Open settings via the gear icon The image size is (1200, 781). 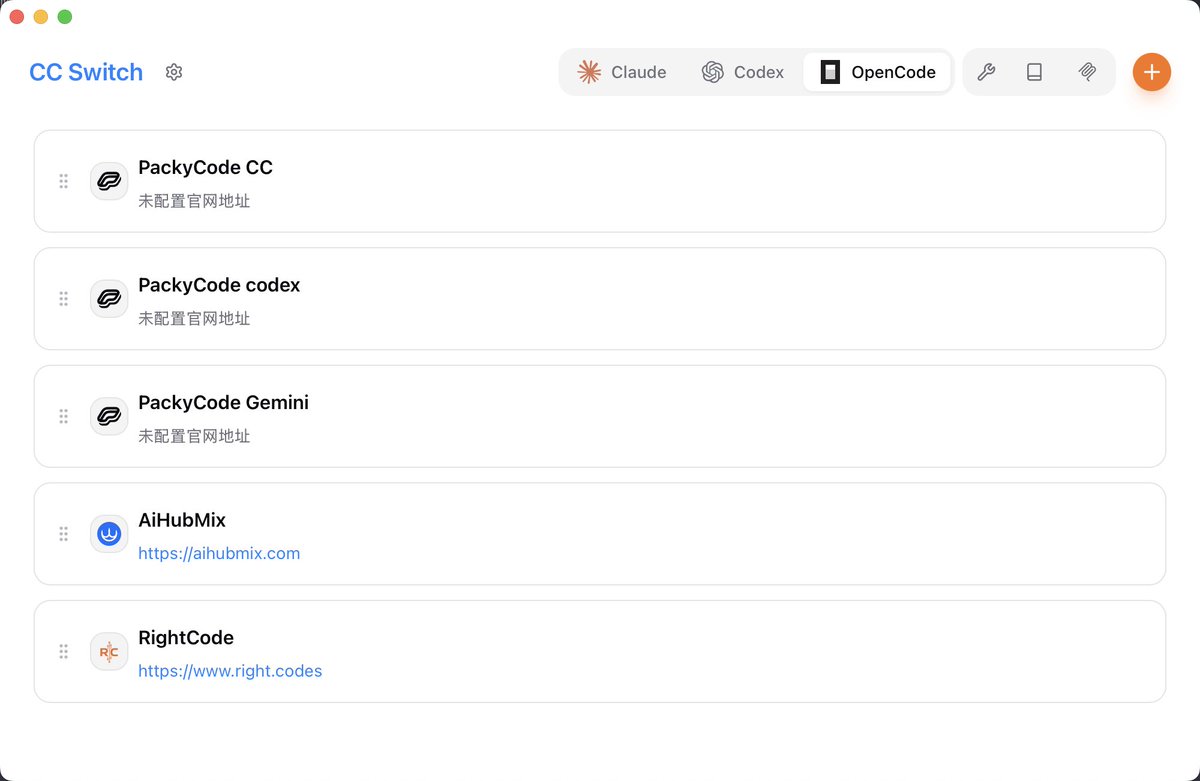click(174, 72)
